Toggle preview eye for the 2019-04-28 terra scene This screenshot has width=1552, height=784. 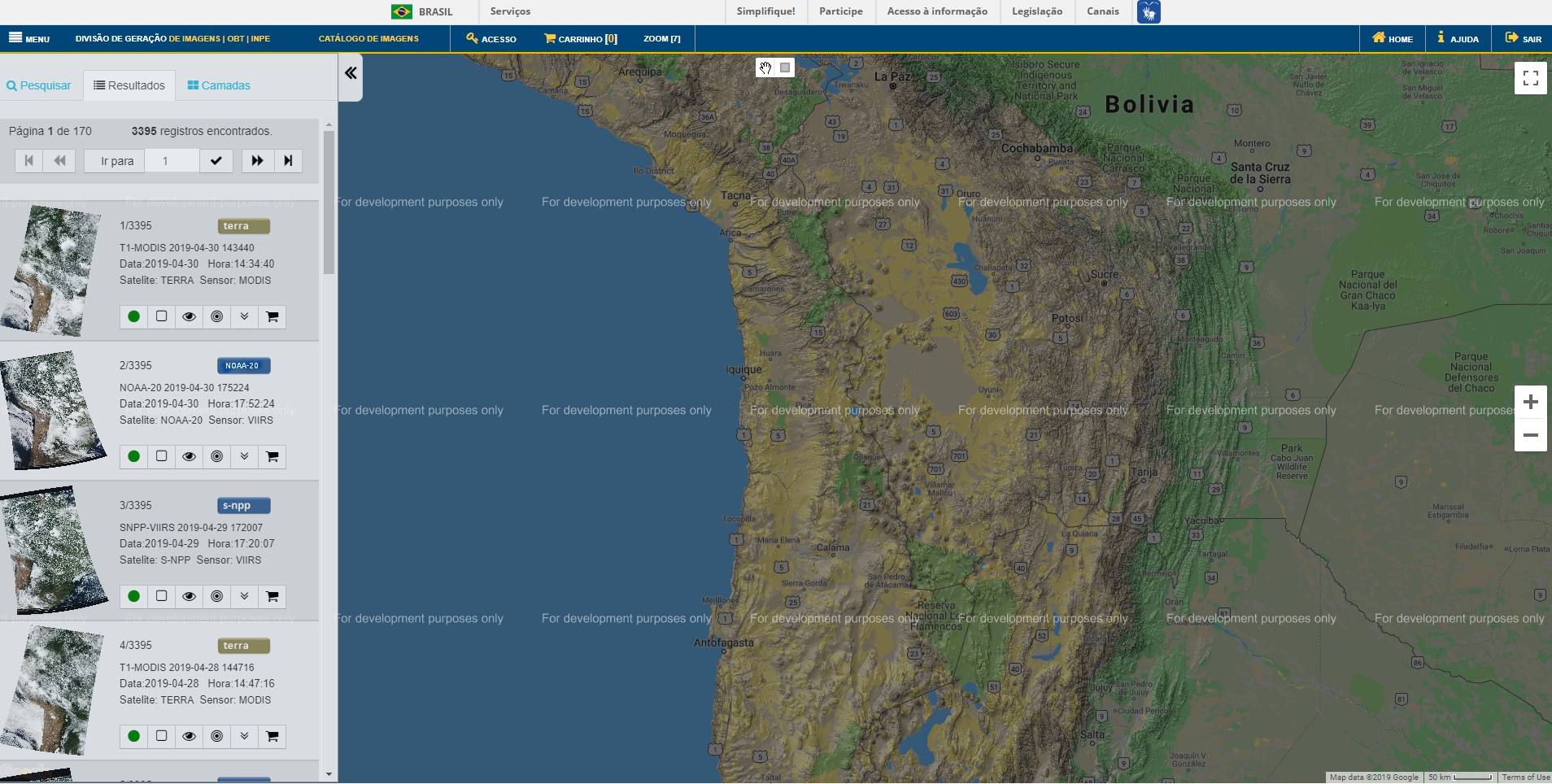tap(190, 736)
